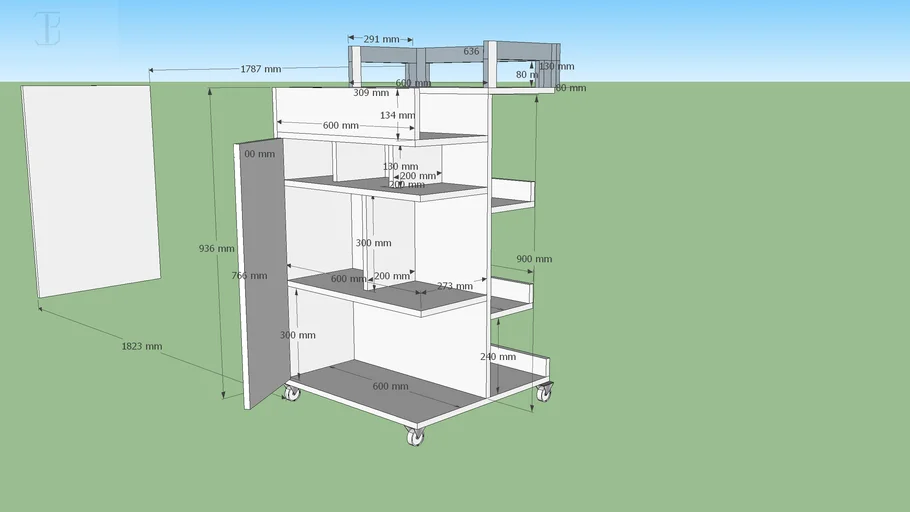Select the 291 mm dimension at top

pos(381,39)
